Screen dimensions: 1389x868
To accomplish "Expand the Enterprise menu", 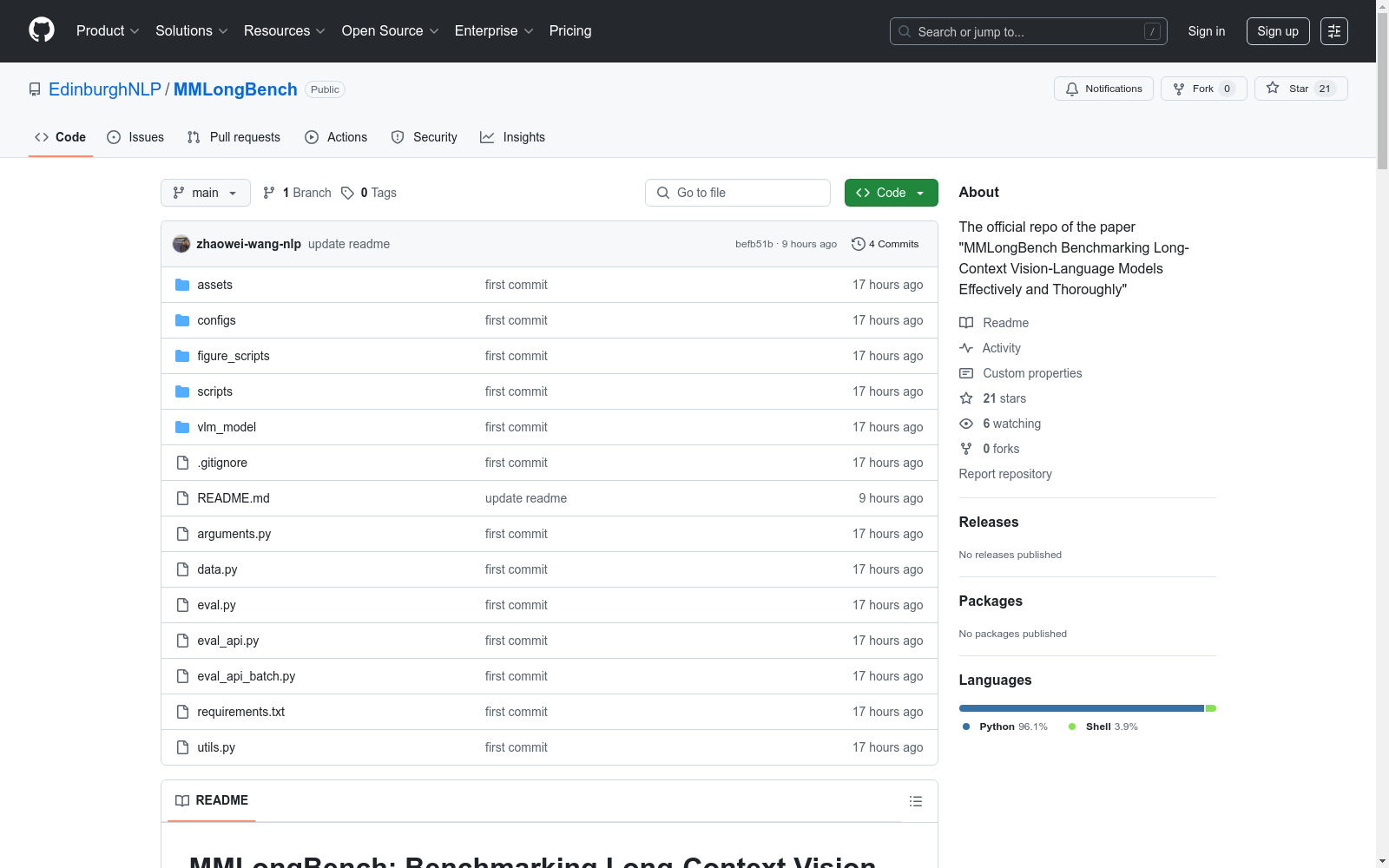I will click(x=494, y=30).
